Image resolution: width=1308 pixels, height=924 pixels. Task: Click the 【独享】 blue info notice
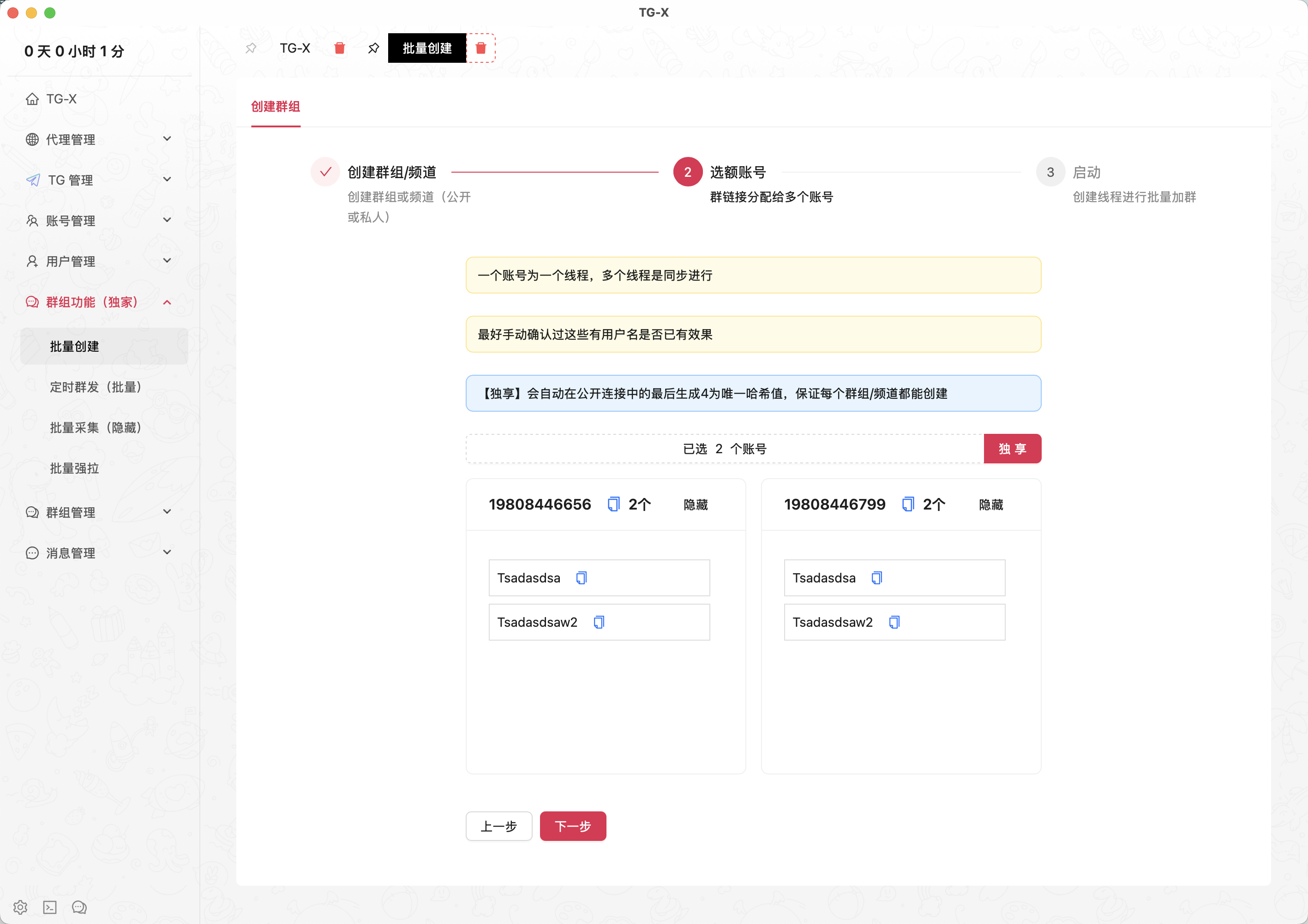tap(754, 394)
